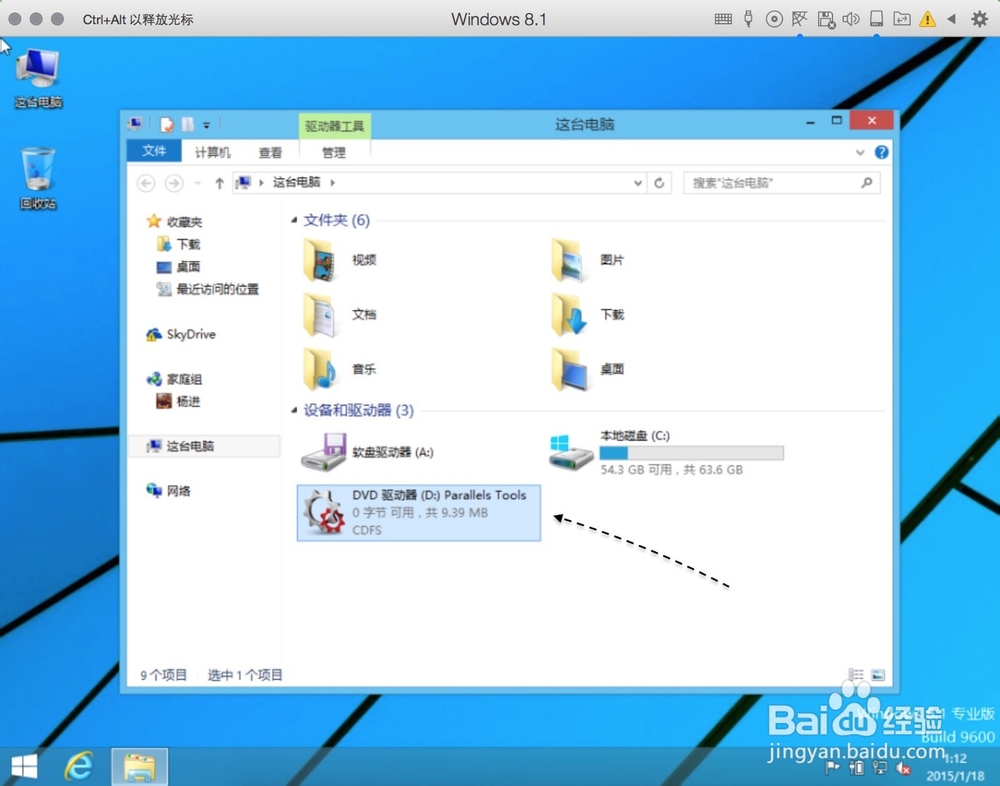The width and height of the screenshot is (1000, 786).
Task: Open the Desktop (桌面) folder in main pane
Action: point(588,369)
